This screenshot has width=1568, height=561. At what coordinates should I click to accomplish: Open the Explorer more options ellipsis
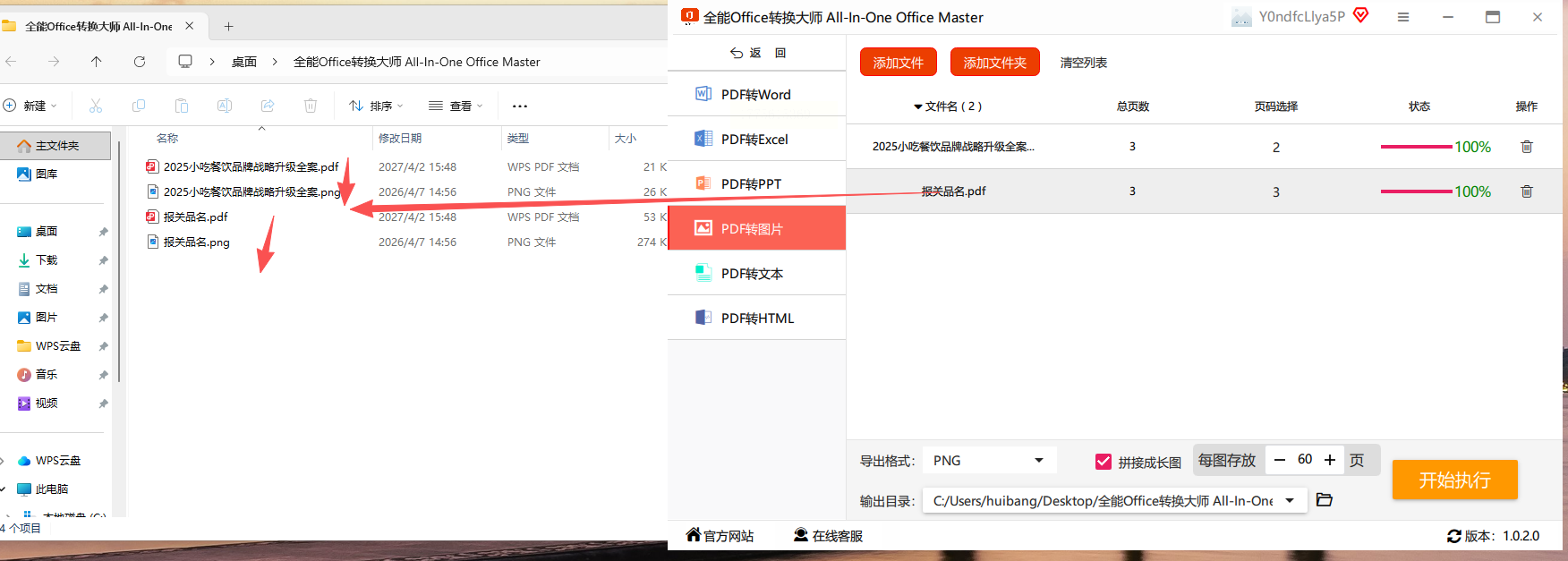520,106
